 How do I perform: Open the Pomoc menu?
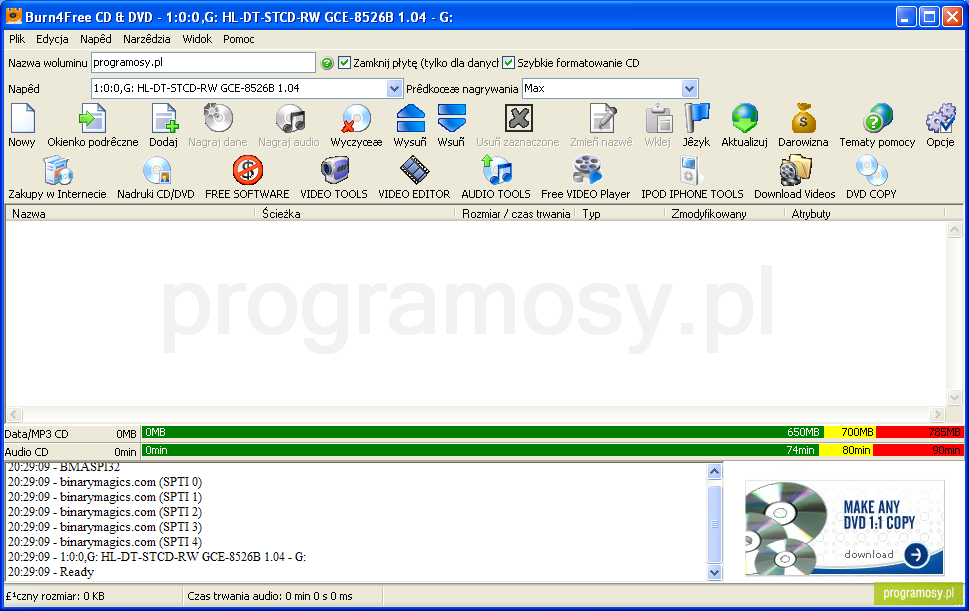click(x=239, y=39)
